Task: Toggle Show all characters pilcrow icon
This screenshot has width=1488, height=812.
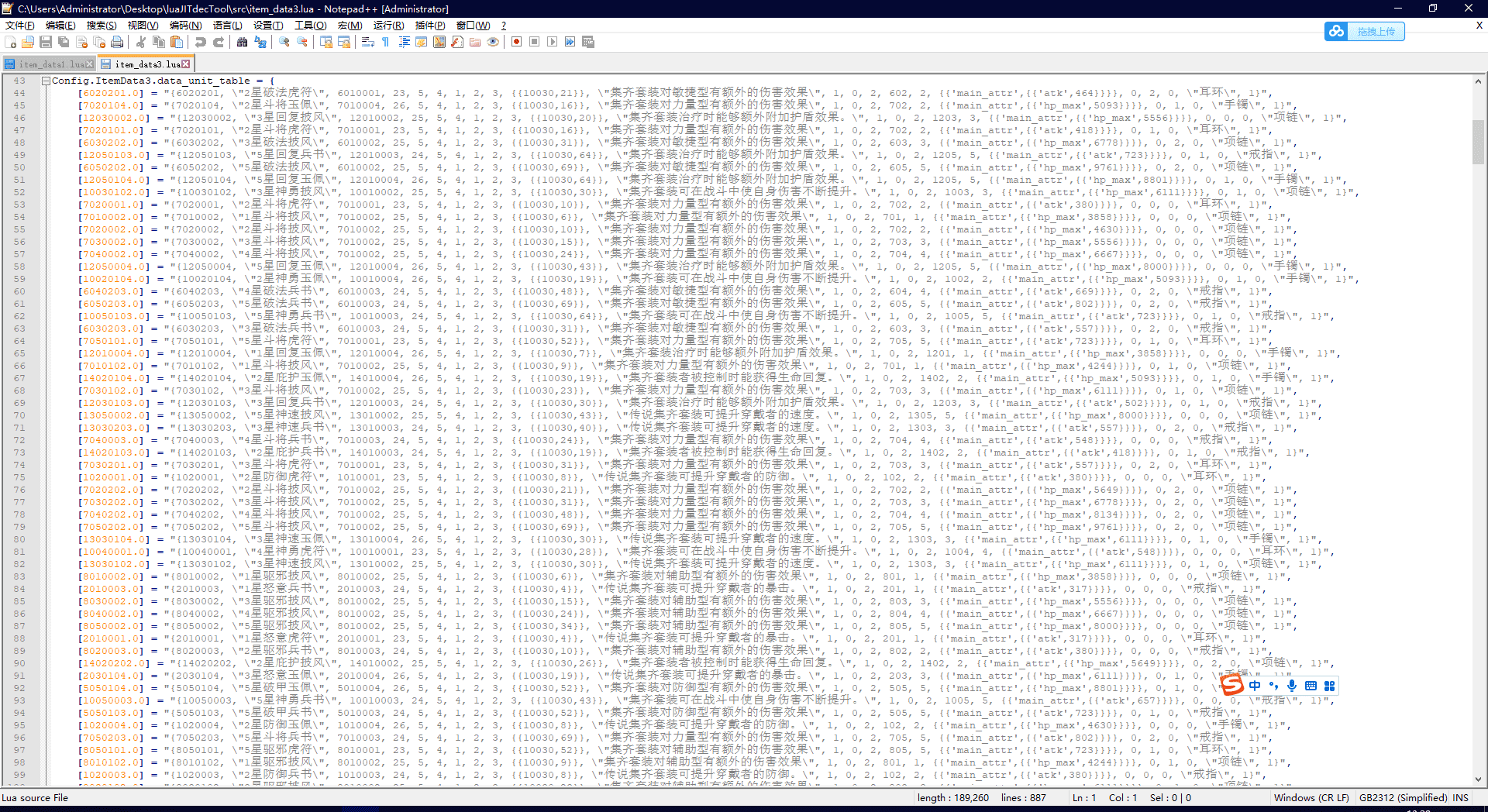Action: click(386, 42)
